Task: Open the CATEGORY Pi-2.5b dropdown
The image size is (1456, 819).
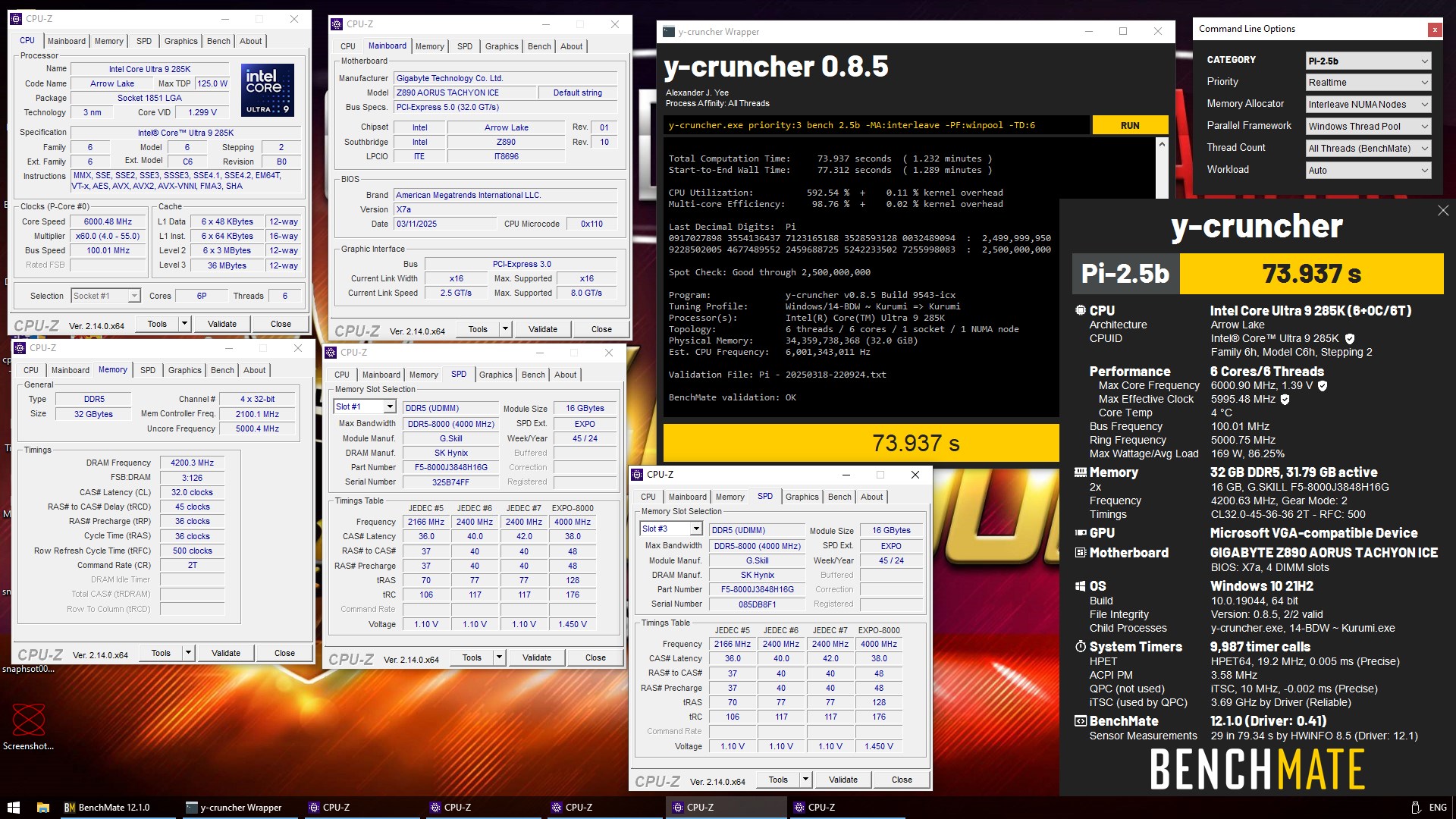Action: point(1368,61)
